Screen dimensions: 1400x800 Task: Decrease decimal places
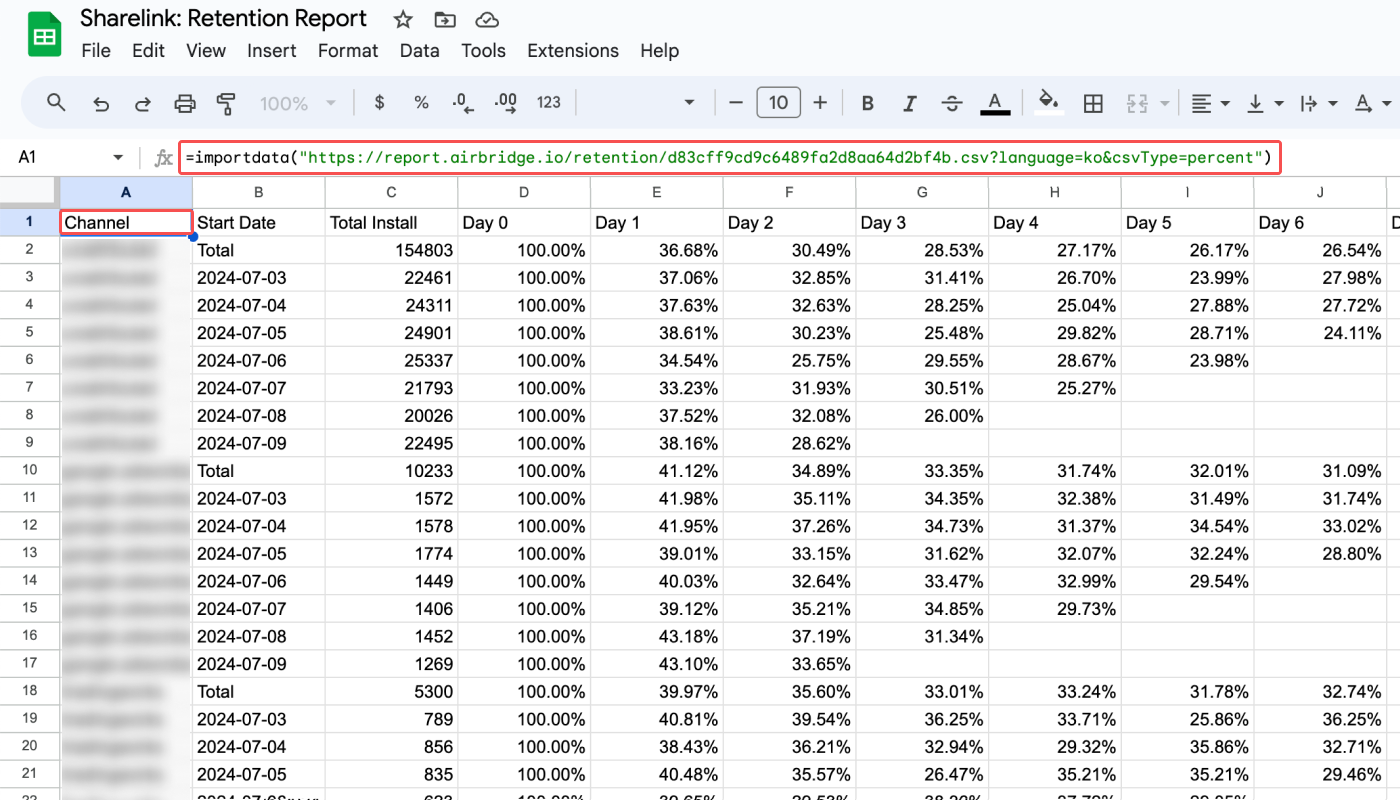[462, 102]
